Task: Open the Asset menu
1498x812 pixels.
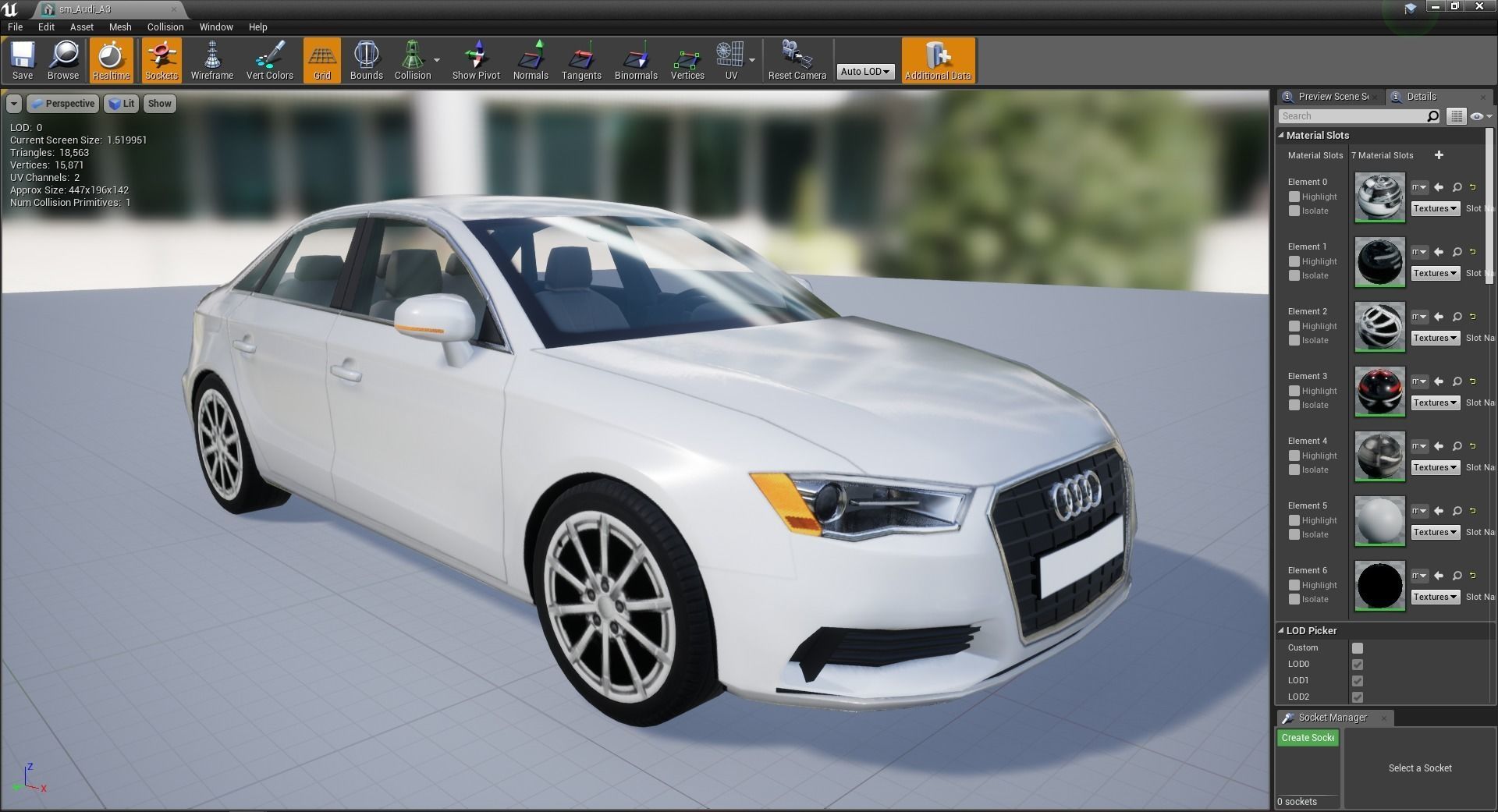Action: pyautogui.click(x=82, y=27)
